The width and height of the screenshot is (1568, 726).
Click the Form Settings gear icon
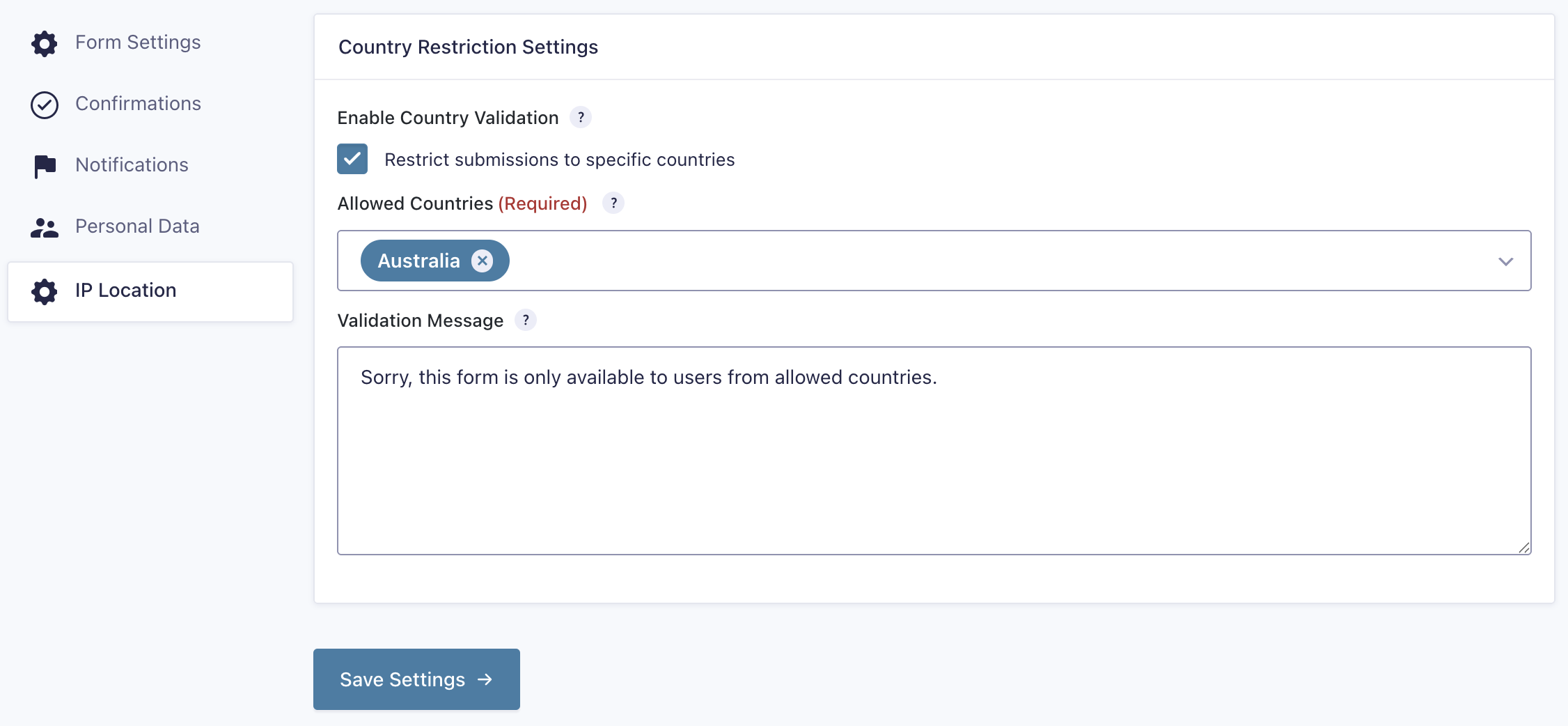point(45,43)
